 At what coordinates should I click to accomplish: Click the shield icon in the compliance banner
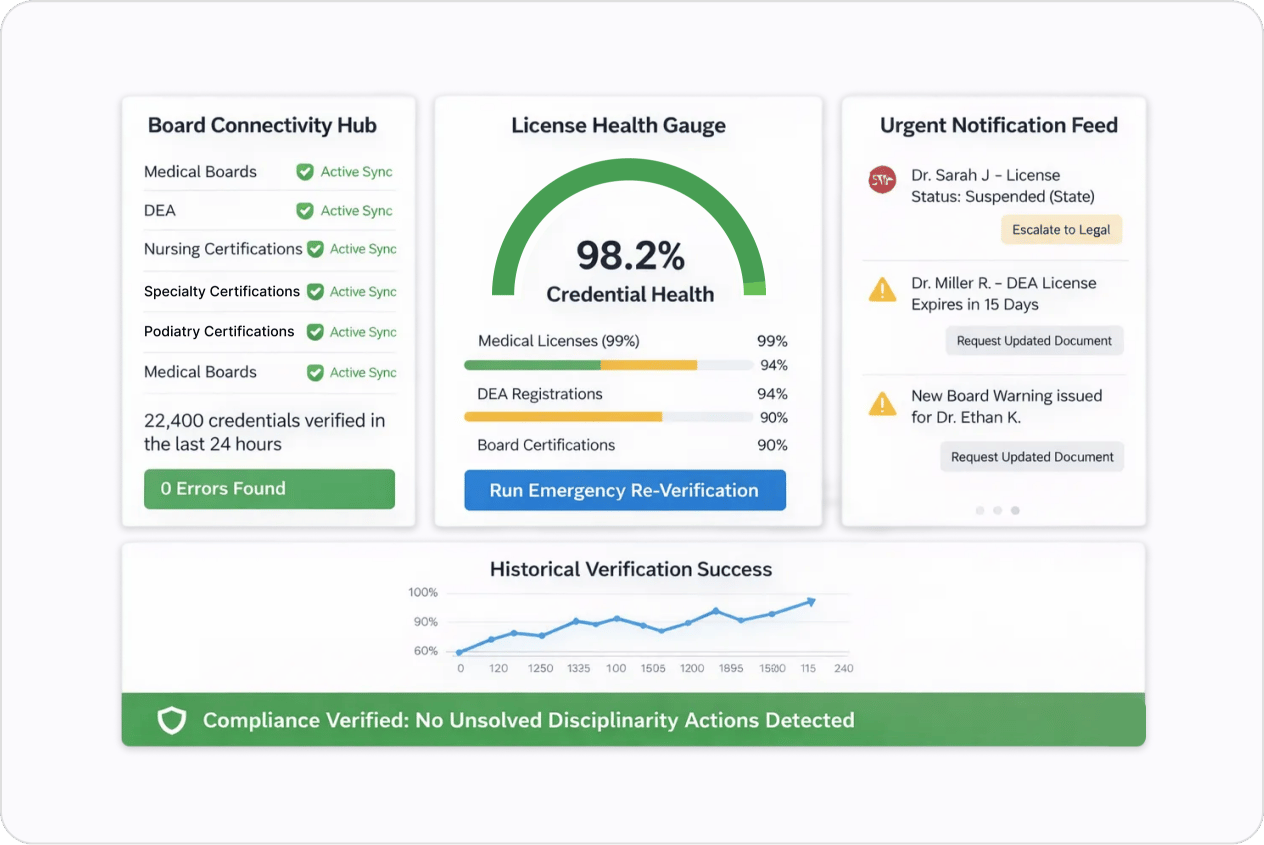pos(171,719)
